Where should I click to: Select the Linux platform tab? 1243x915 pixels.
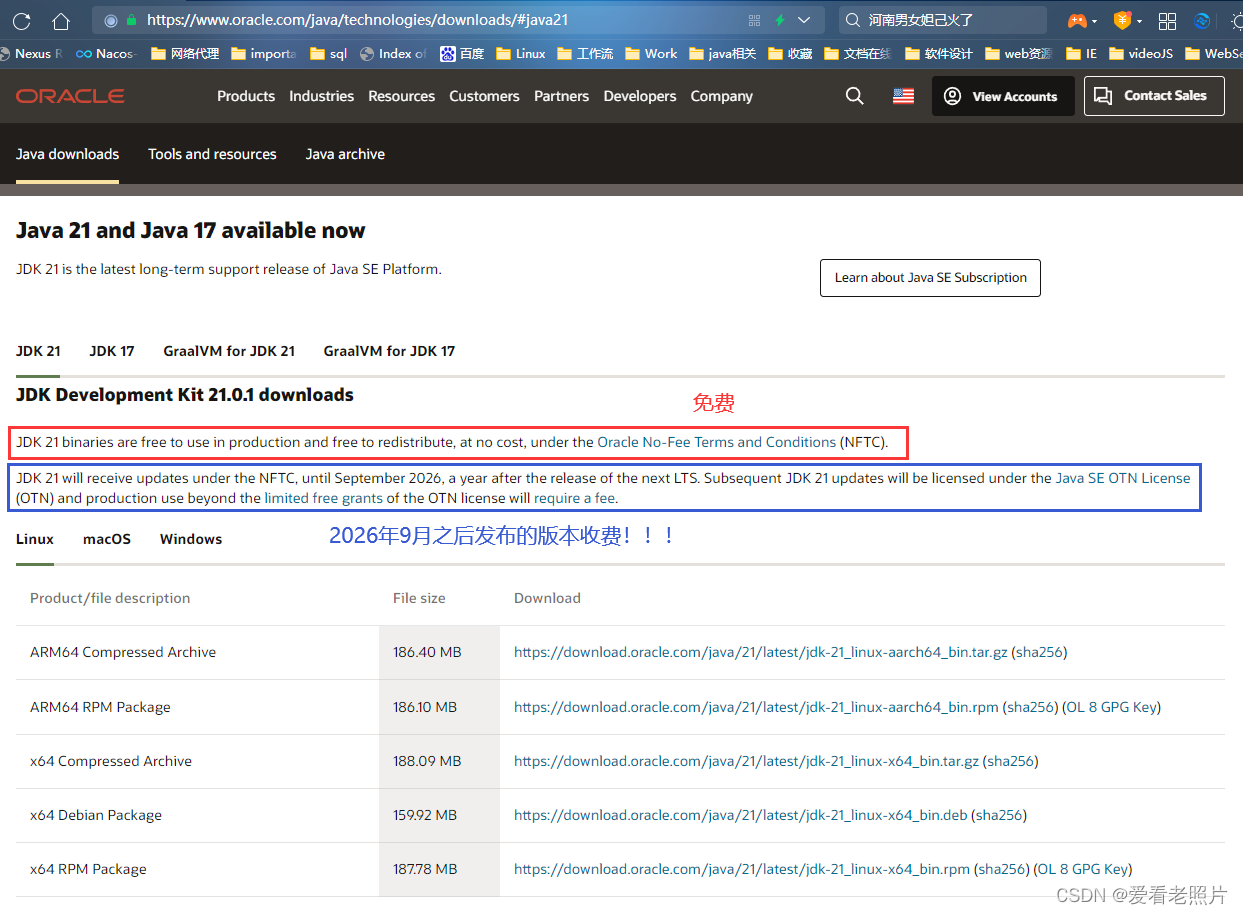pyautogui.click(x=35, y=539)
